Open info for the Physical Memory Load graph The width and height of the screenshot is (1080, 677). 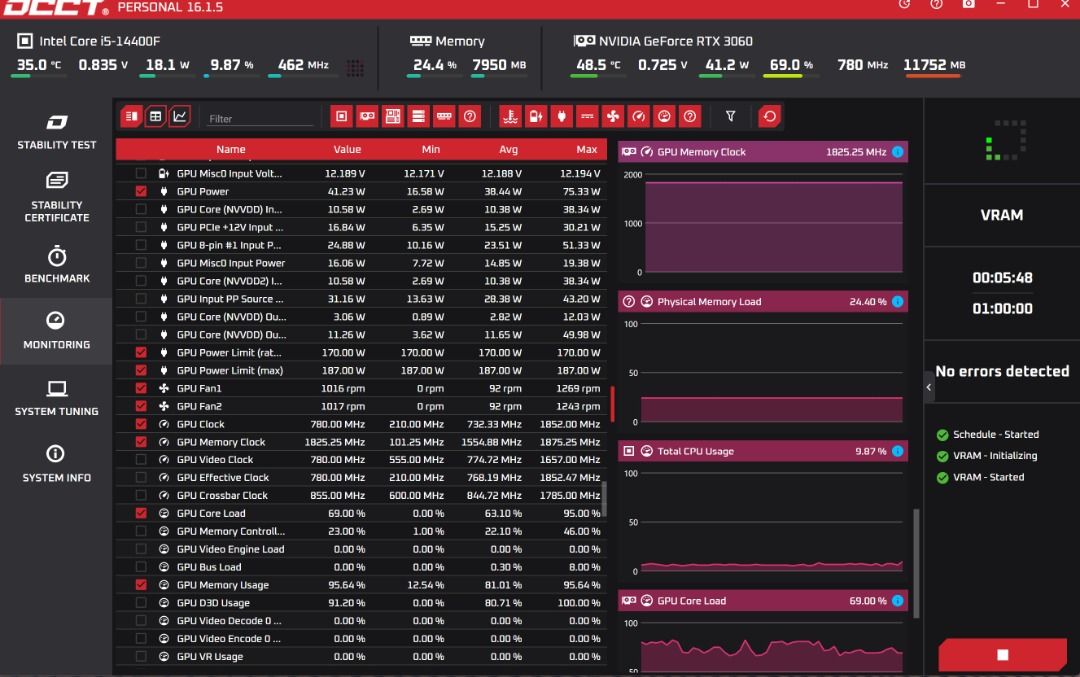[897, 301]
